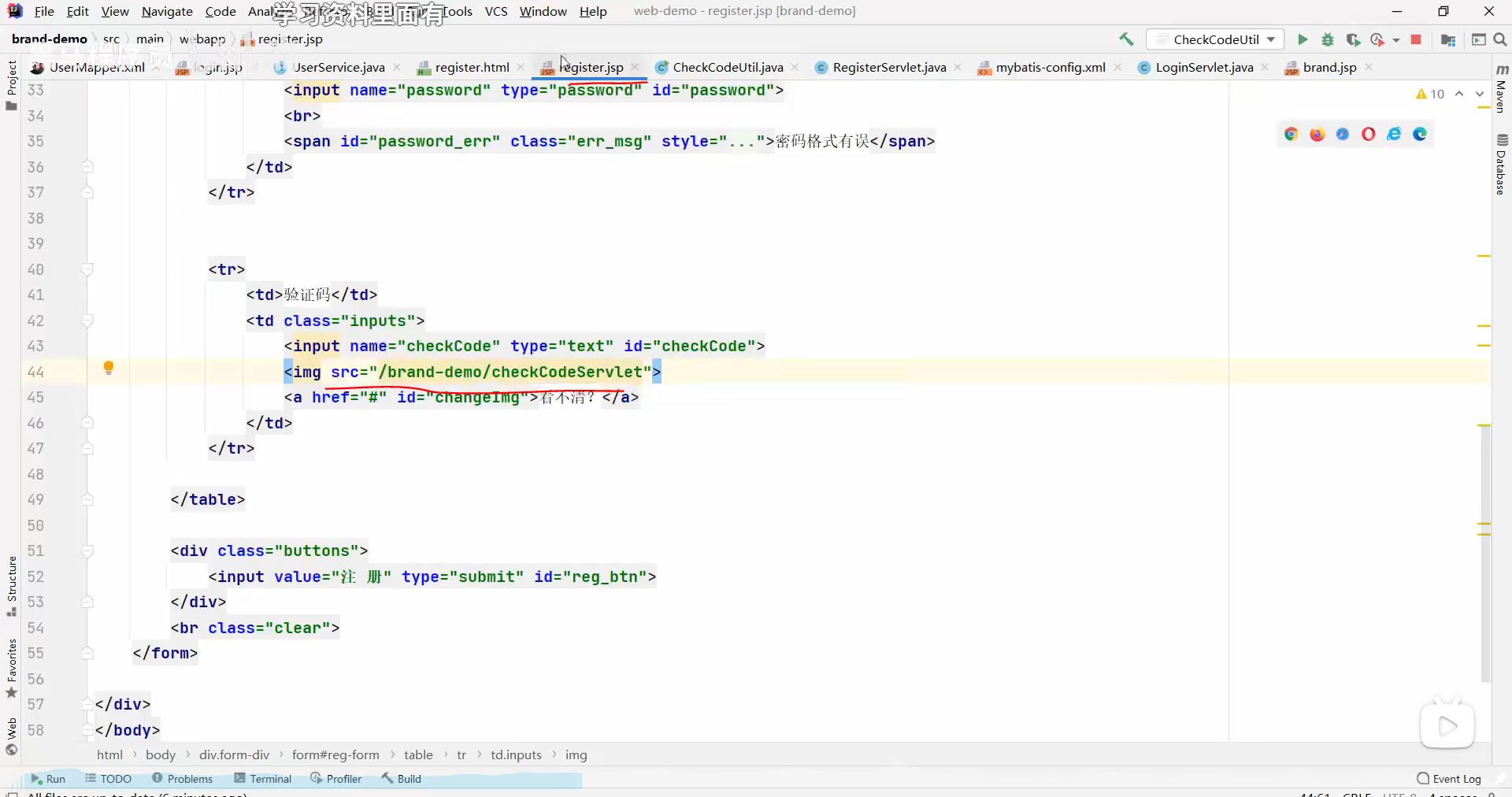The width and height of the screenshot is (1512, 797).
Task: Open the Window menu
Action: (x=543, y=11)
